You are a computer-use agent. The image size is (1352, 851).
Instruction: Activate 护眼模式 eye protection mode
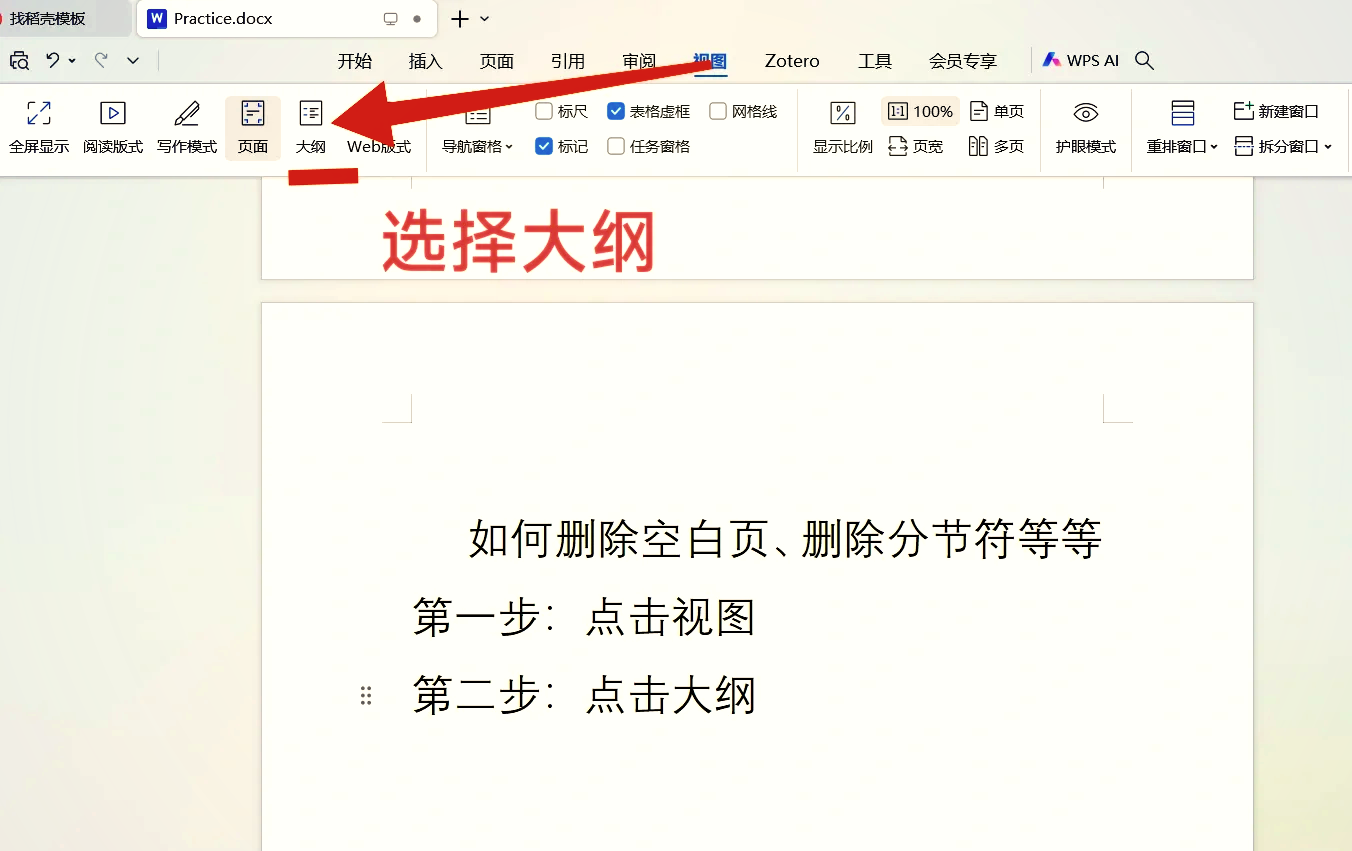1085,127
